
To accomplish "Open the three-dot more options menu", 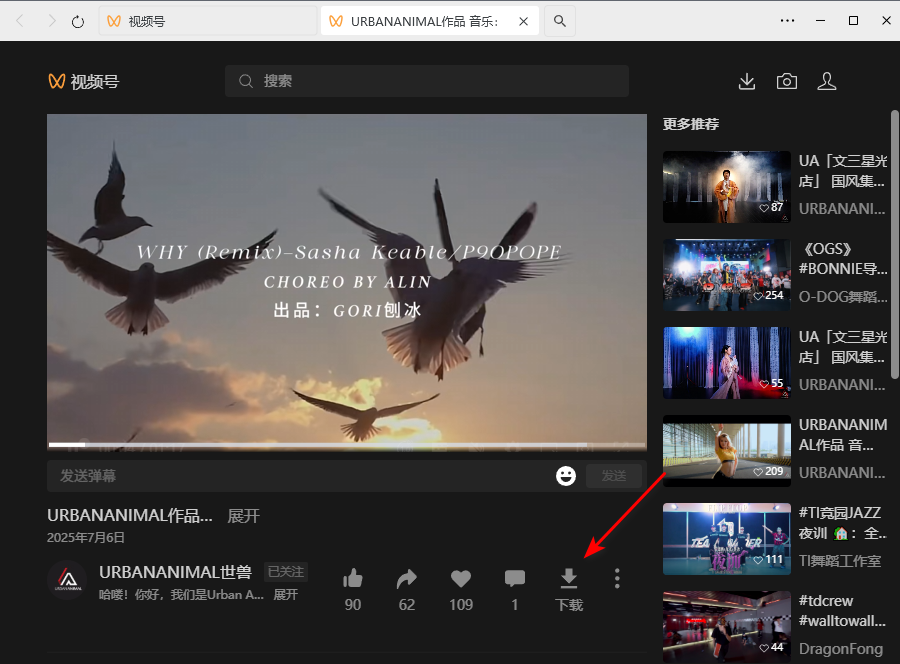I will click(x=617, y=579).
